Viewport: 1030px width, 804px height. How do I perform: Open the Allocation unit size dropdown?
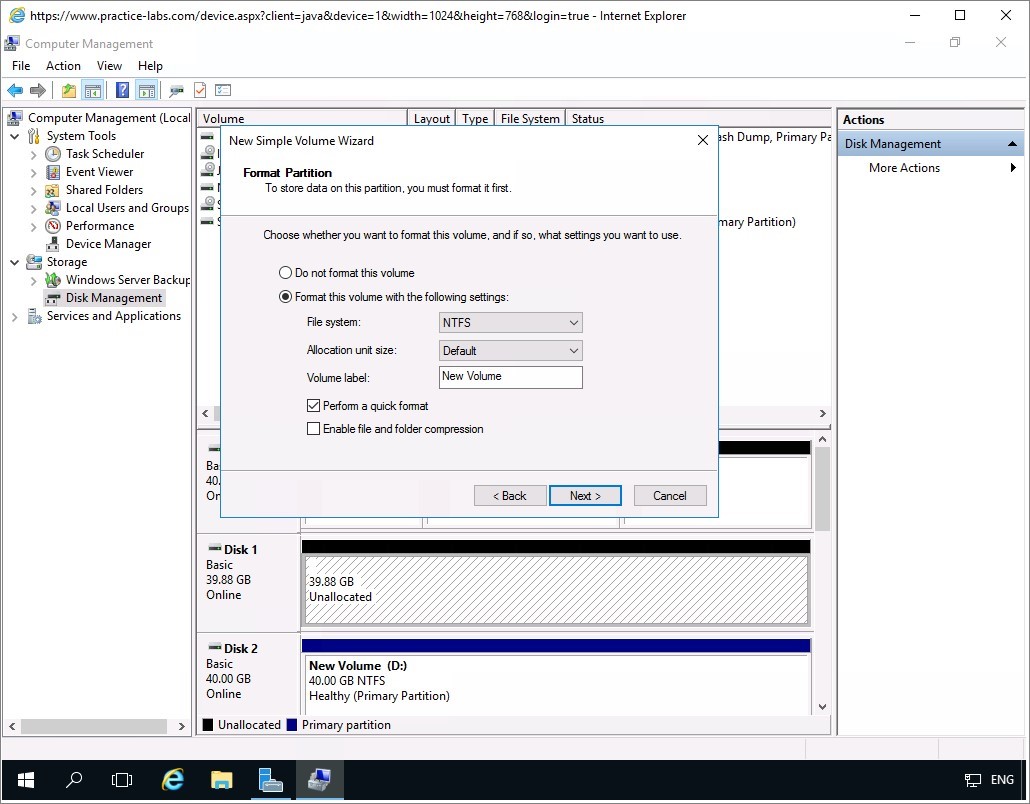point(510,351)
